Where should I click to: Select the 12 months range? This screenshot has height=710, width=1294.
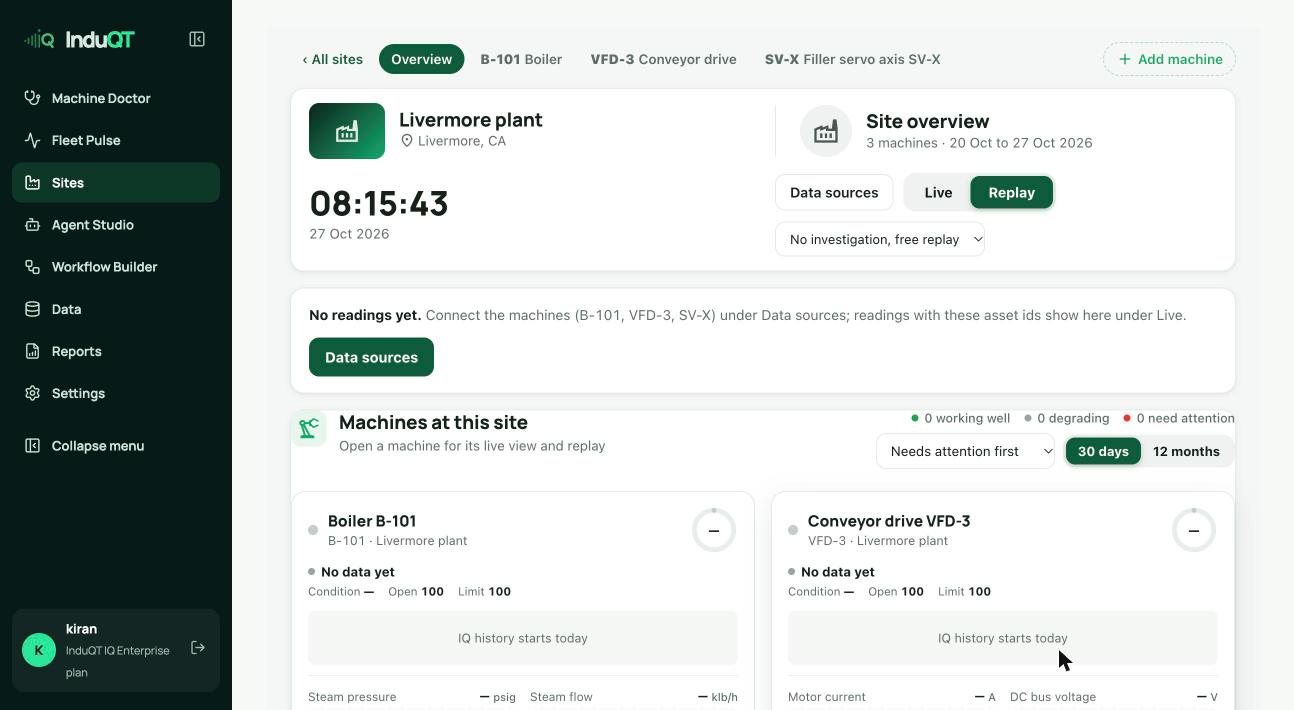tap(1186, 451)
